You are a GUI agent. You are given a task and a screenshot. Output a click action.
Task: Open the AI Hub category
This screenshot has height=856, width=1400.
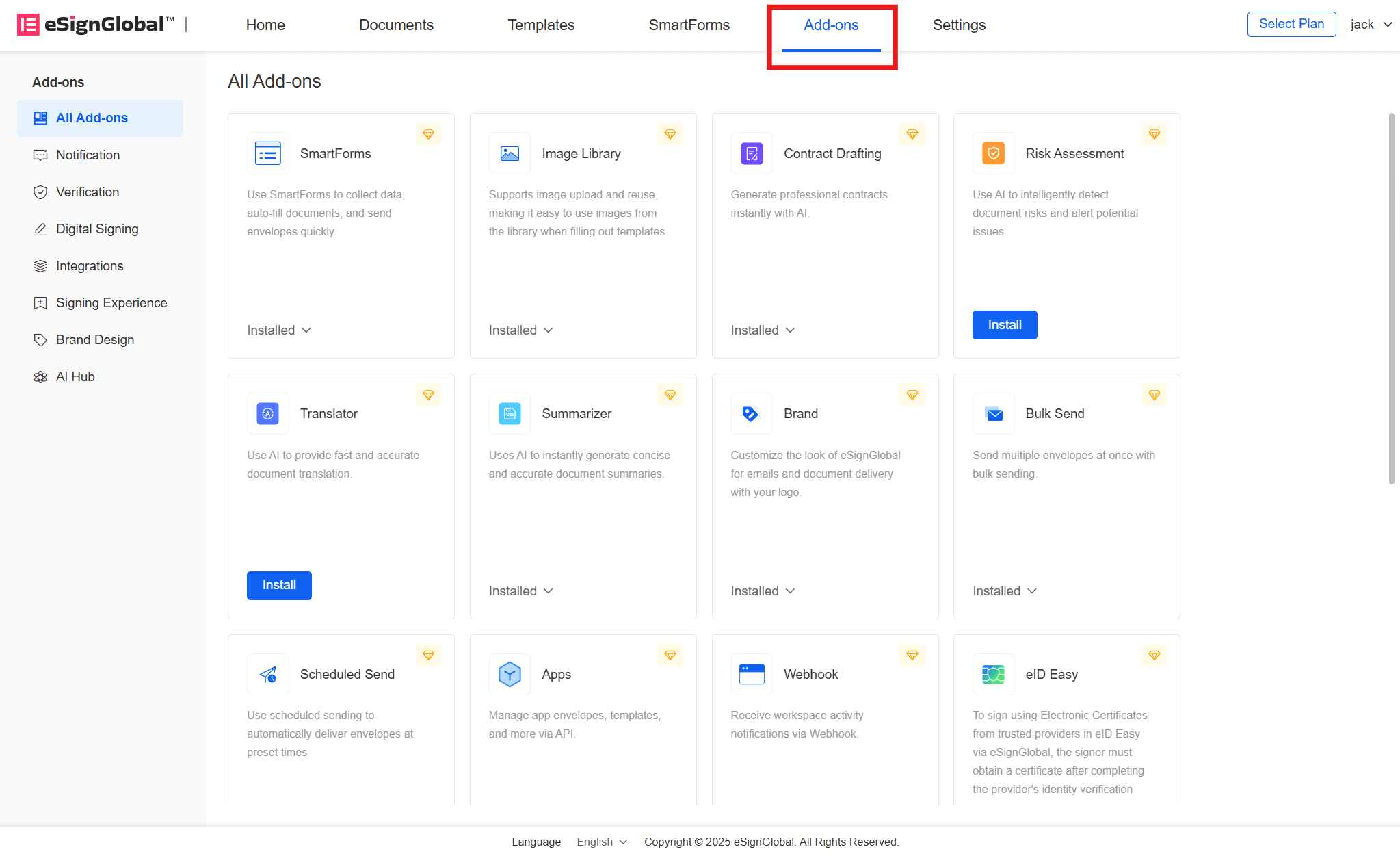(x=100, y=377)
